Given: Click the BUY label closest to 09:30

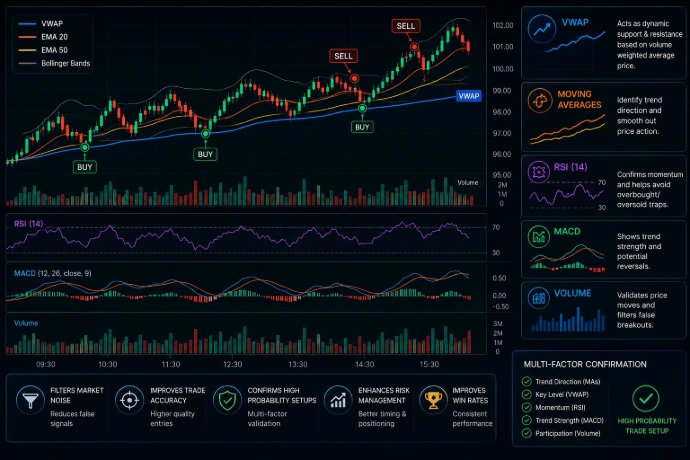Looking at the screenshot, I should [84, 167].
